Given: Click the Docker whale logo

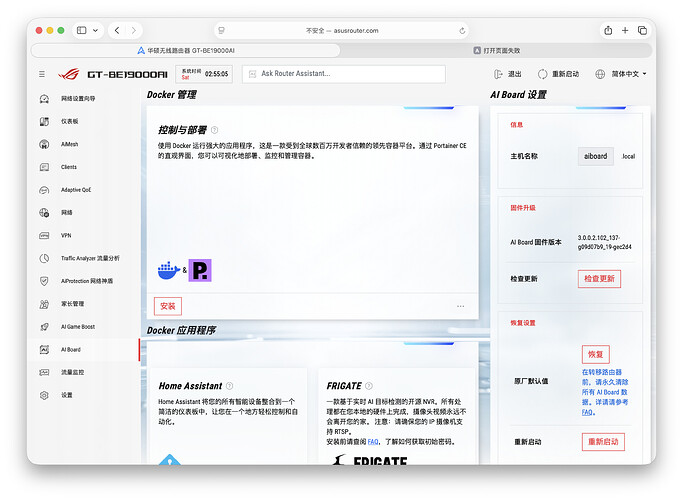Looking at the screenshot, I should (169, 270).
